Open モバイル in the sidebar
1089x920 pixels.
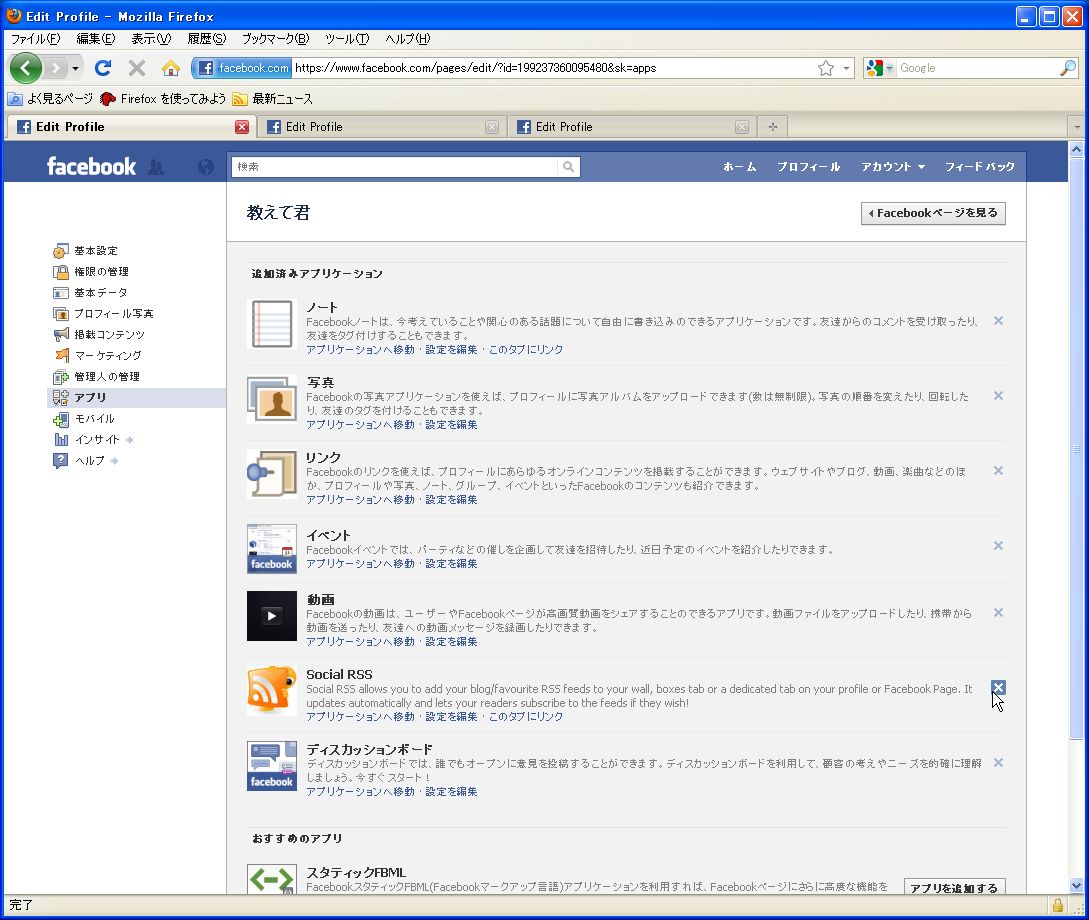click(94, 419)
